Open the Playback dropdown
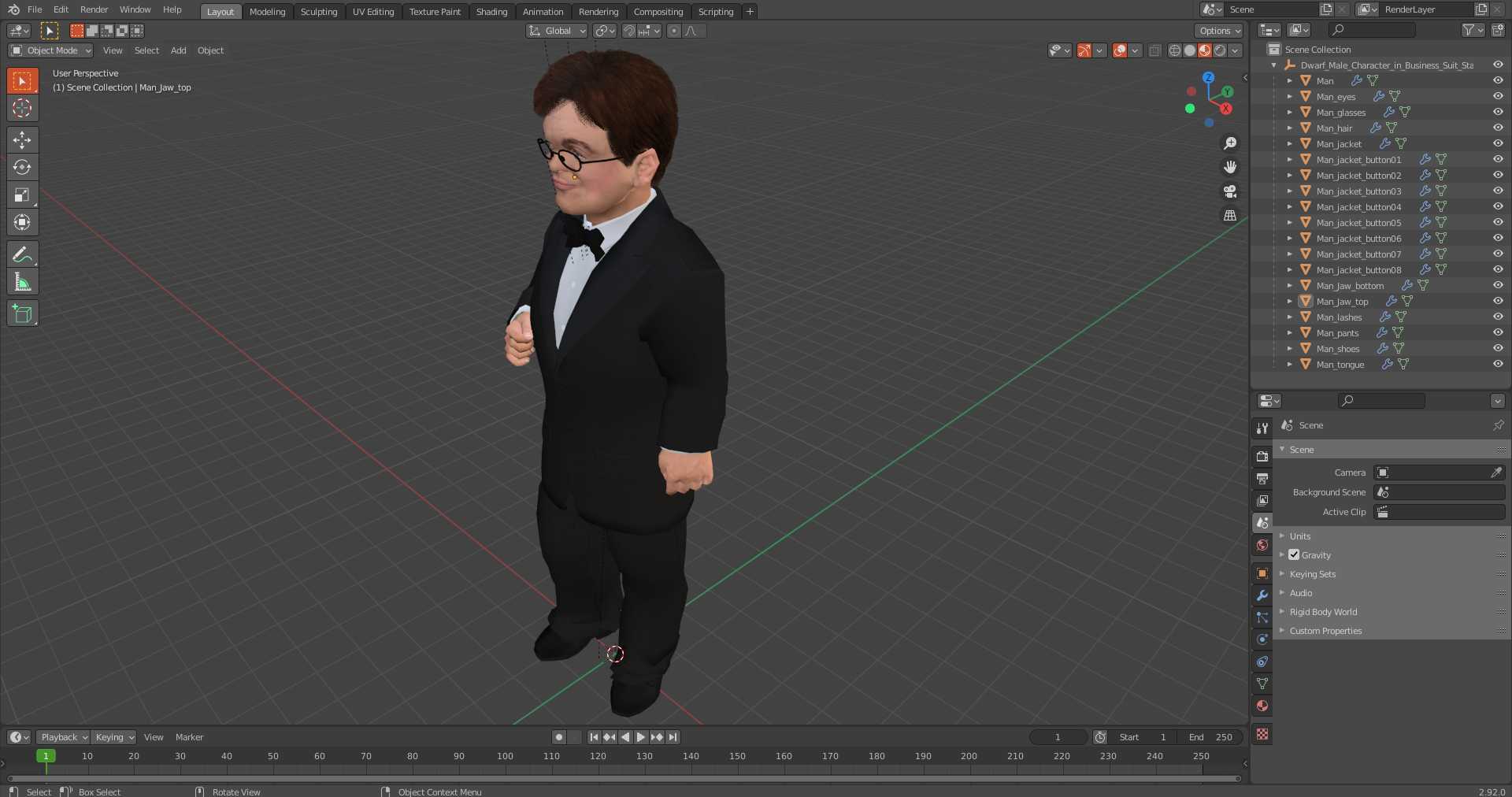This screenshot has height=797, width=1512. coord(63,737)
